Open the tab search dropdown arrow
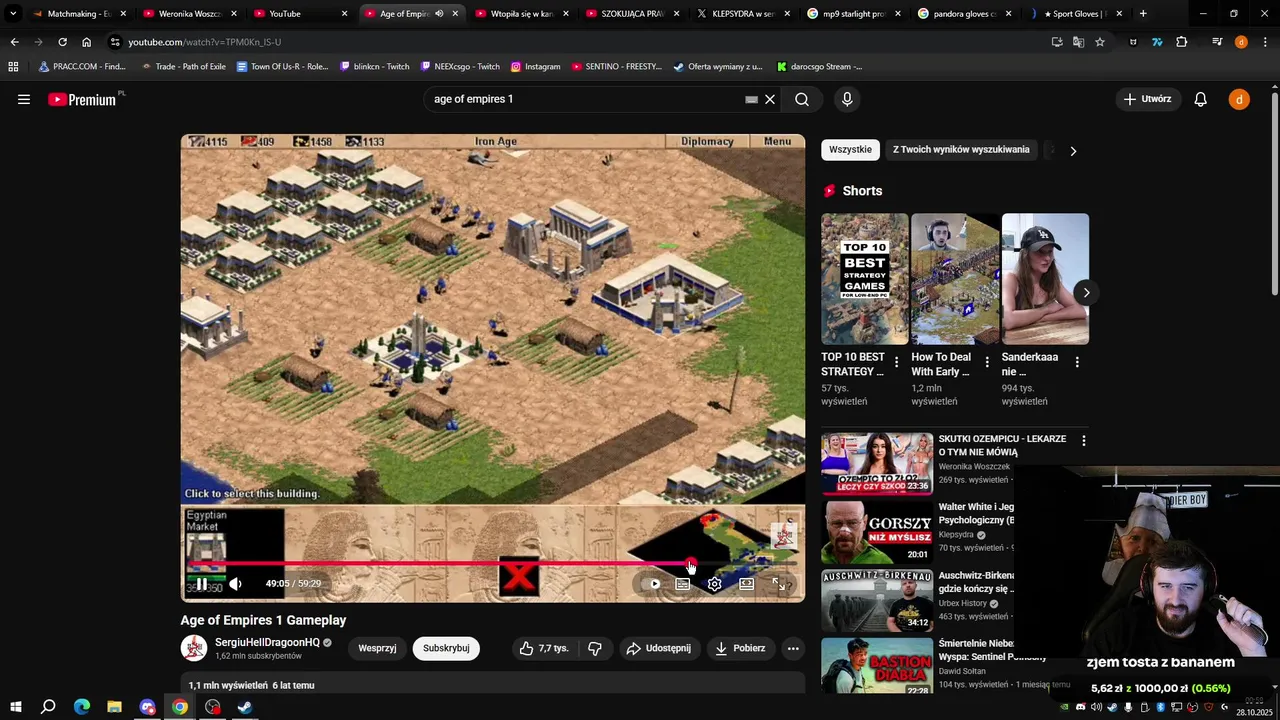The image size is (1280, 720). click(13, 14)
